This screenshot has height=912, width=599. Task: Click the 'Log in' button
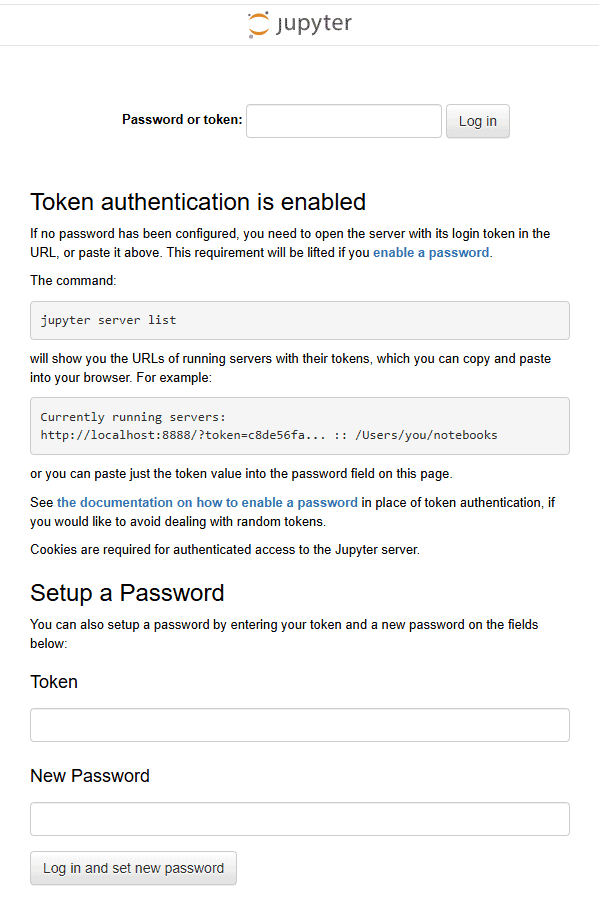[x=477, y=121]
